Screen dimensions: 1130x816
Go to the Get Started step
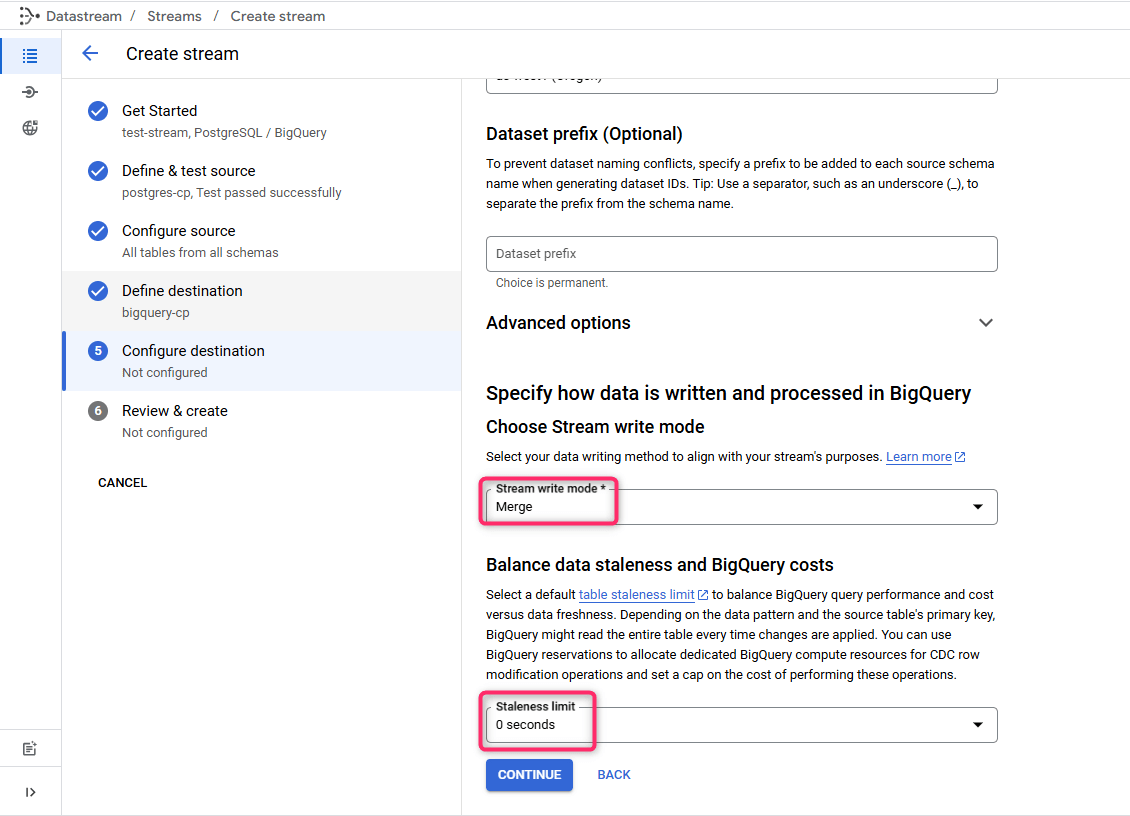pos(262,121)
